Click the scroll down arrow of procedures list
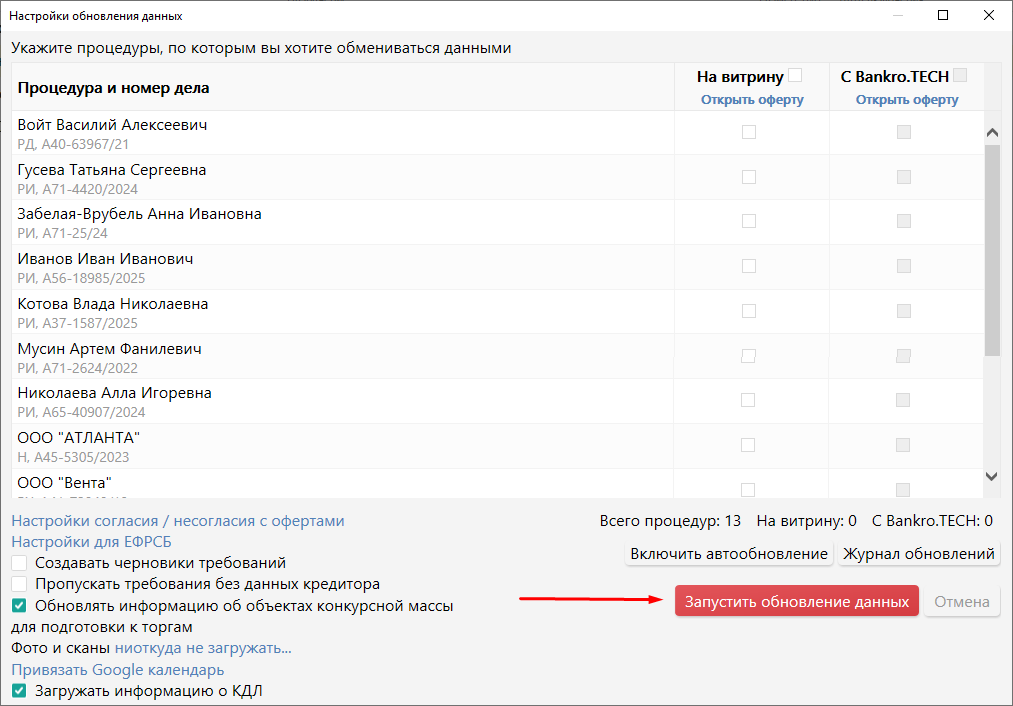Viewport: 1013px width, 706px height. click(992, 477)
